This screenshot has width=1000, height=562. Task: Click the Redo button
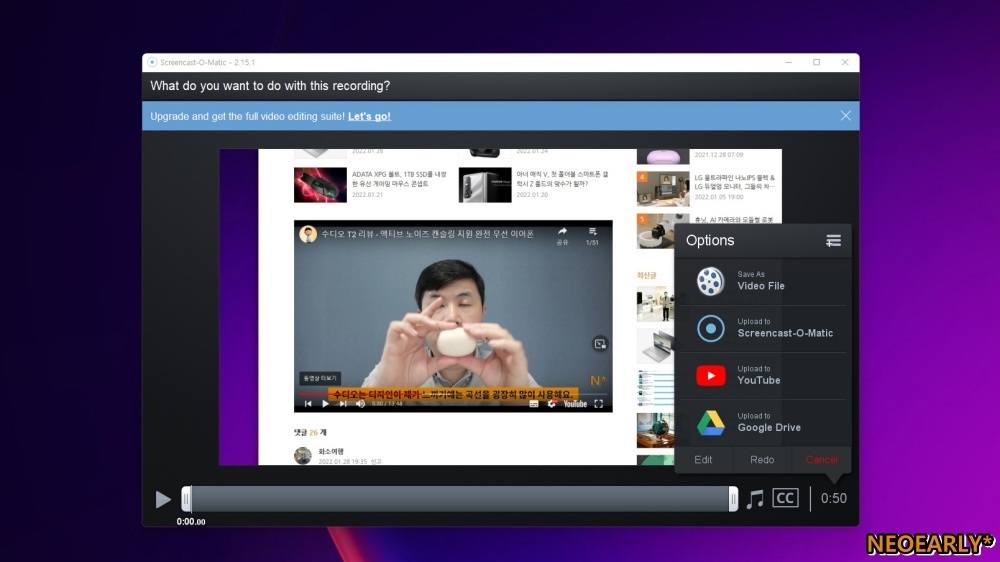pyautogui.click(x=761, y=459)
